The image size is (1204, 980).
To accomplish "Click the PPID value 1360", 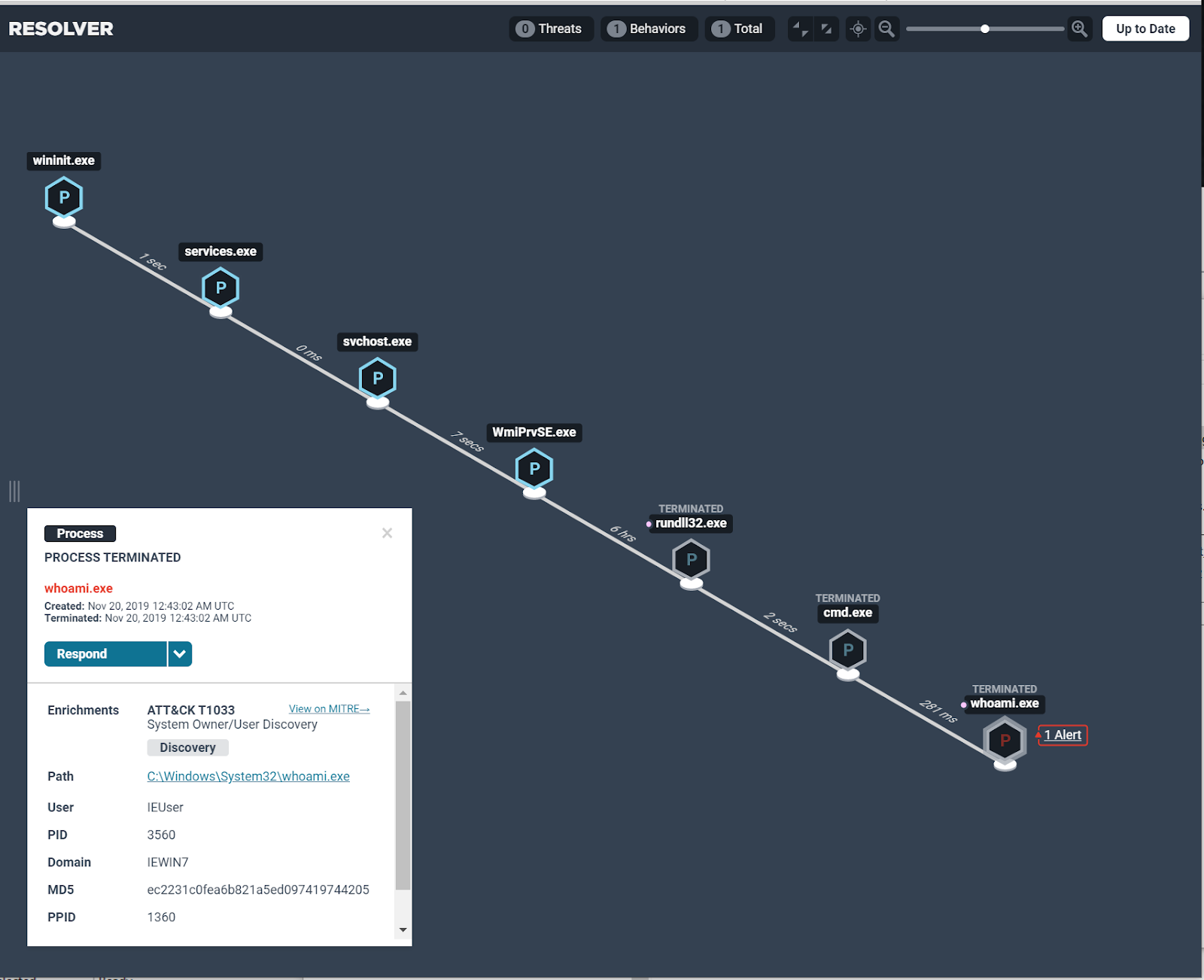I will [161, 917].
